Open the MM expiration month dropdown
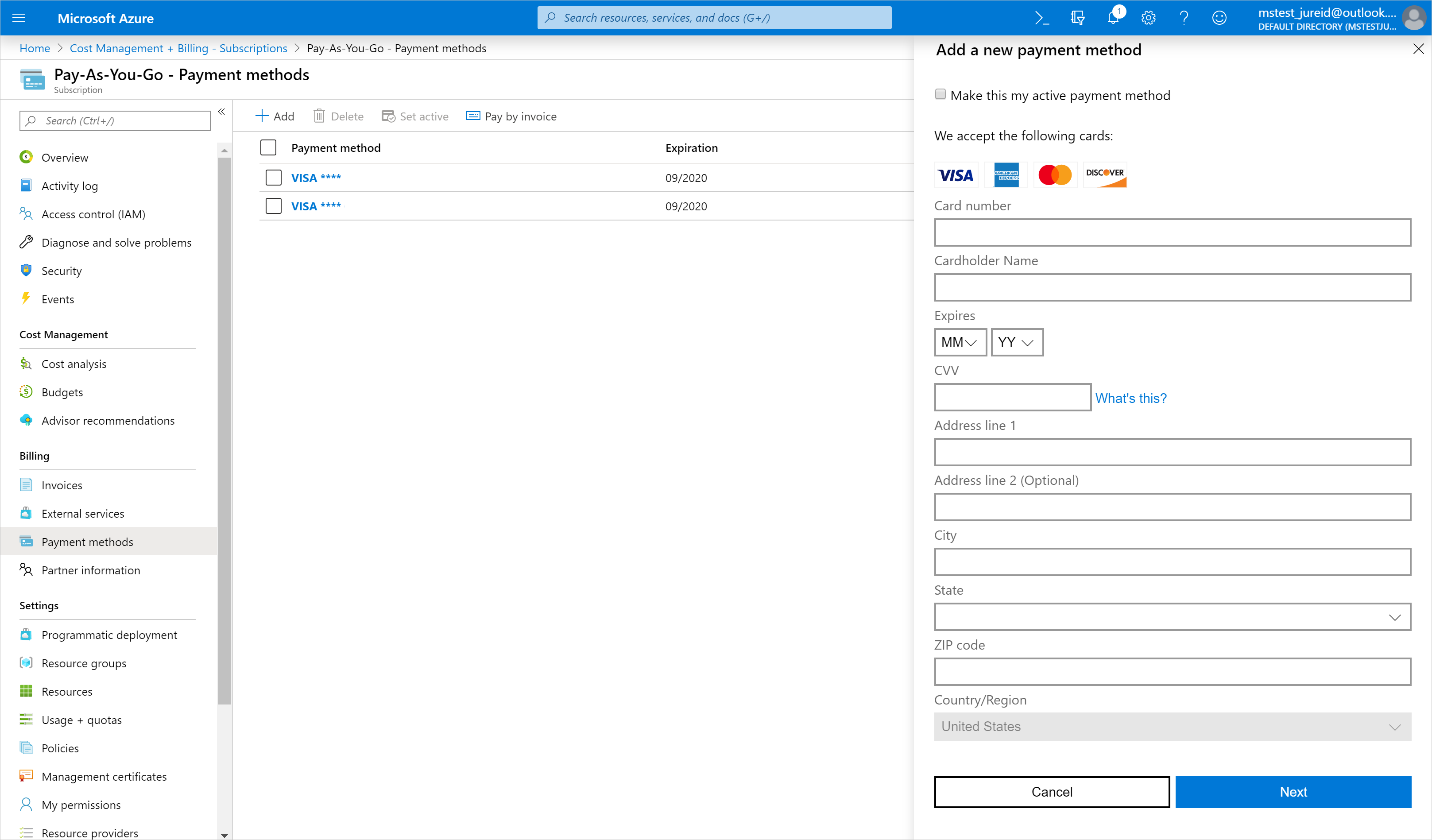 (960, 342)
